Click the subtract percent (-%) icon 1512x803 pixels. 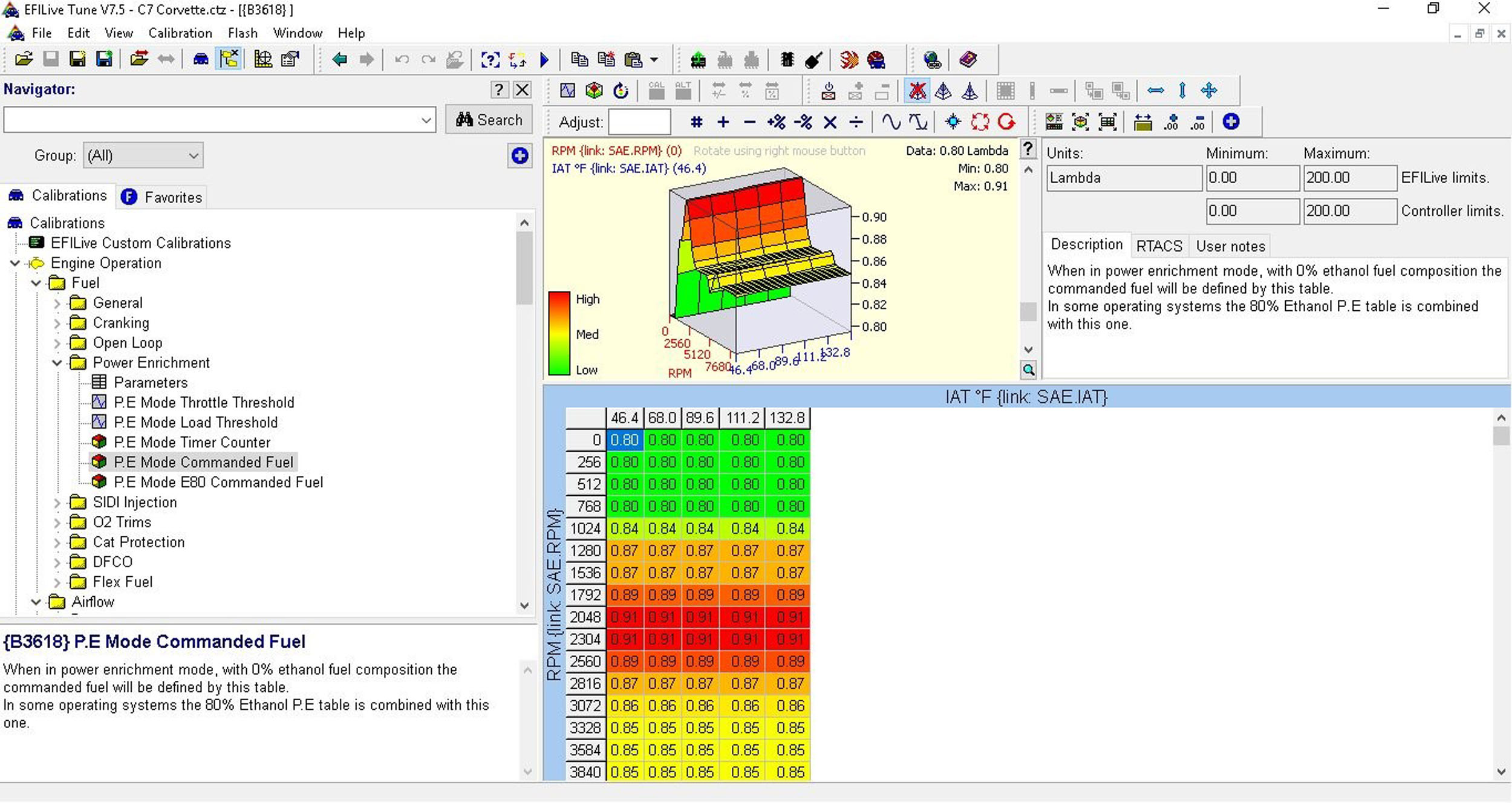[x=803, y=122]
